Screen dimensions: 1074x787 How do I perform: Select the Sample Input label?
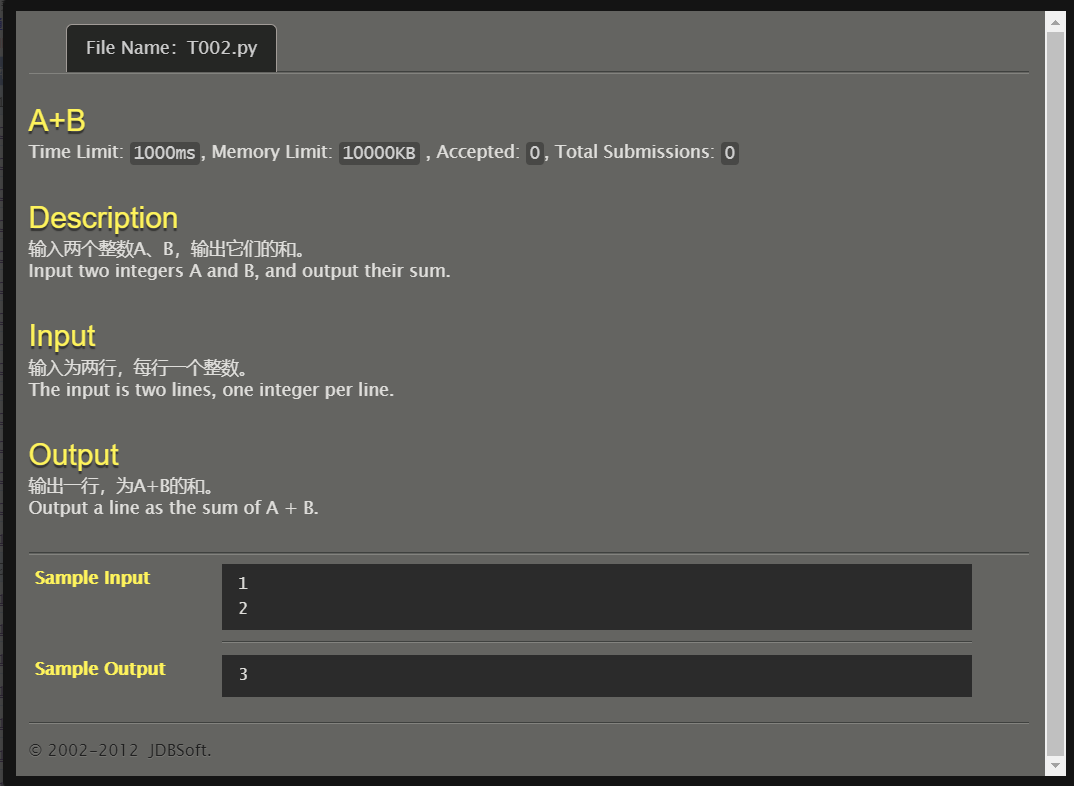(92, 577)
